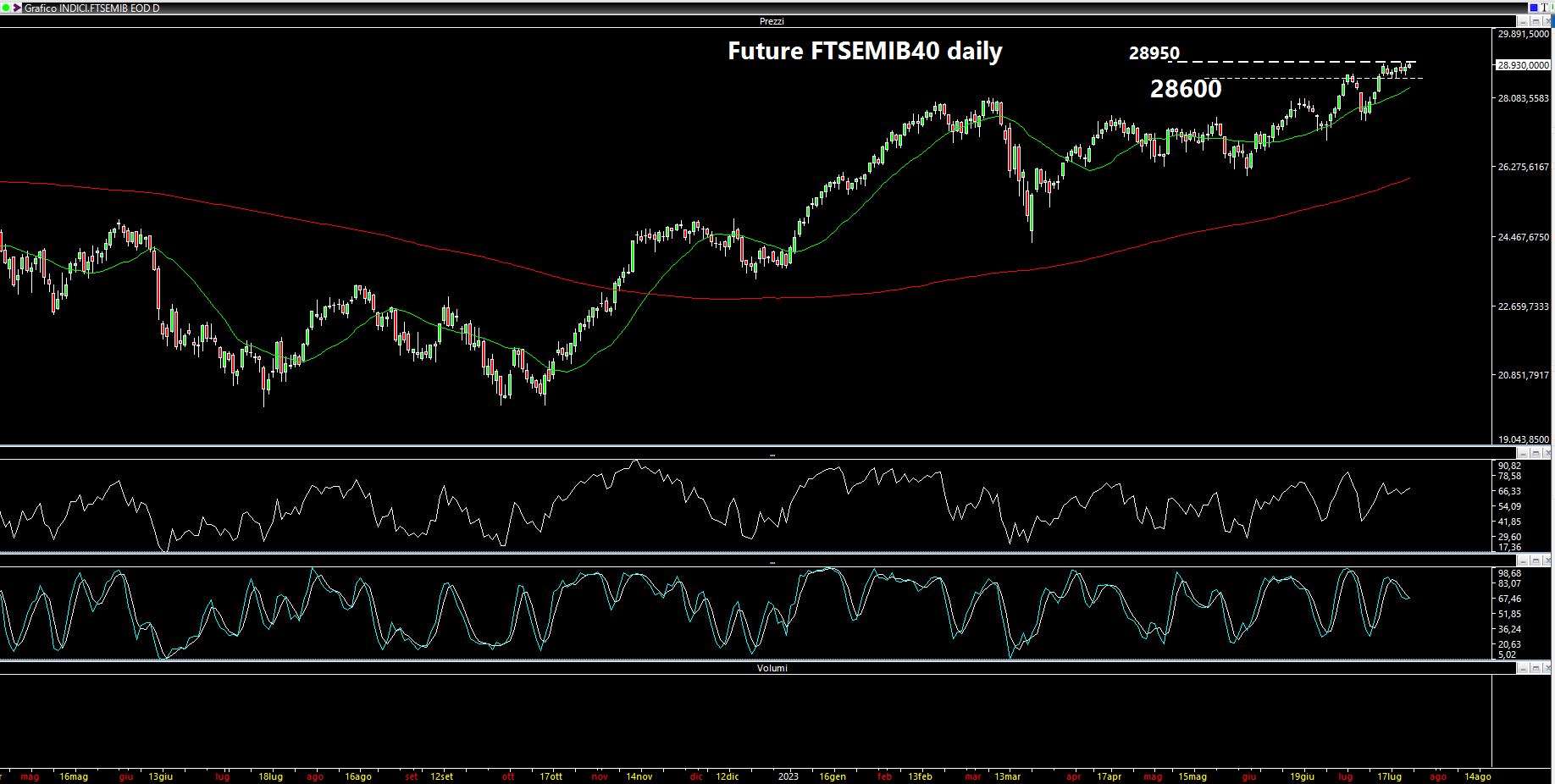This screenshot has height=784, width=1555.
Task: Click the purple arrow icon beside Grafico title
Action: (15, 8)
